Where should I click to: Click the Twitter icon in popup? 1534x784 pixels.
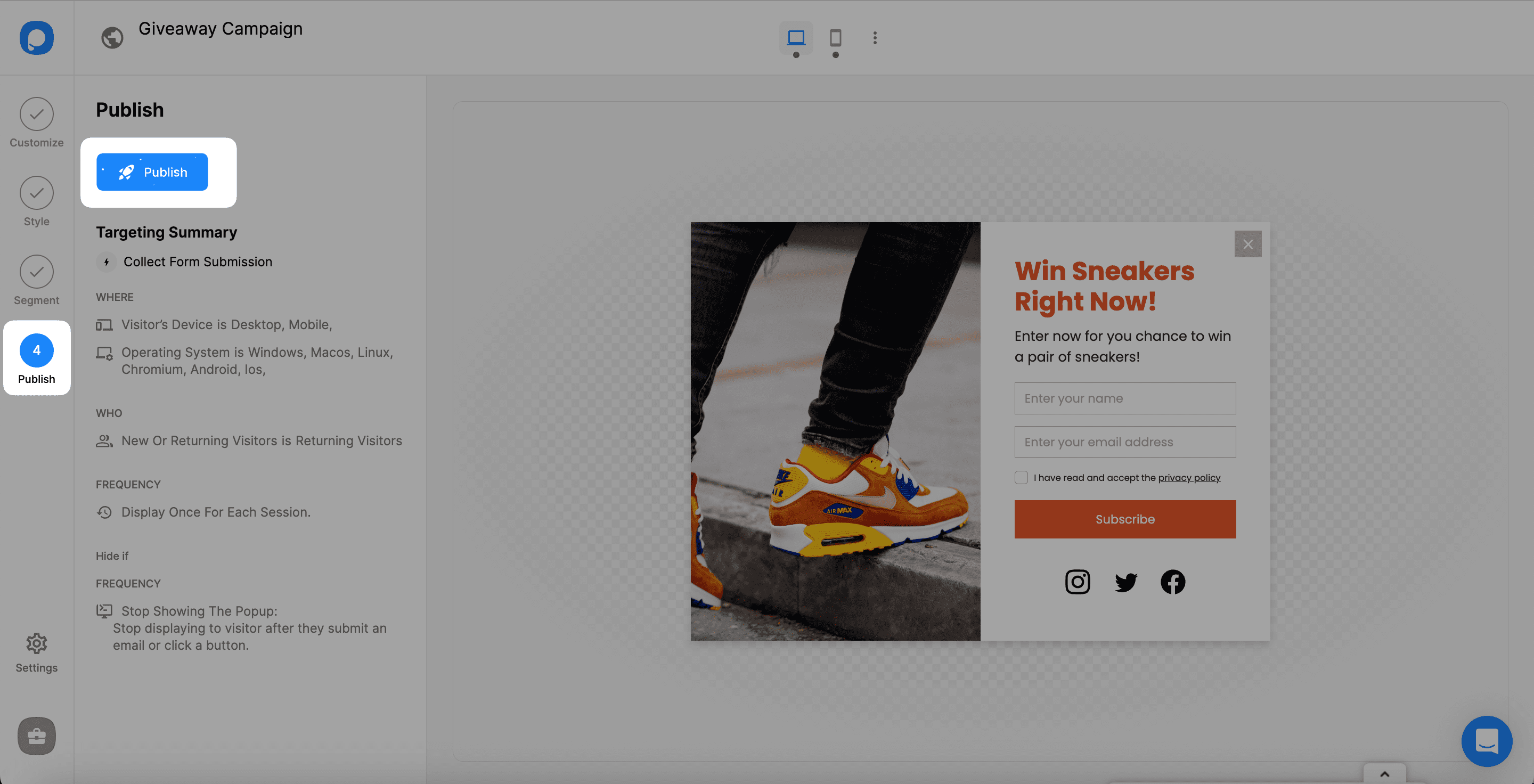tap(1125, 582)
